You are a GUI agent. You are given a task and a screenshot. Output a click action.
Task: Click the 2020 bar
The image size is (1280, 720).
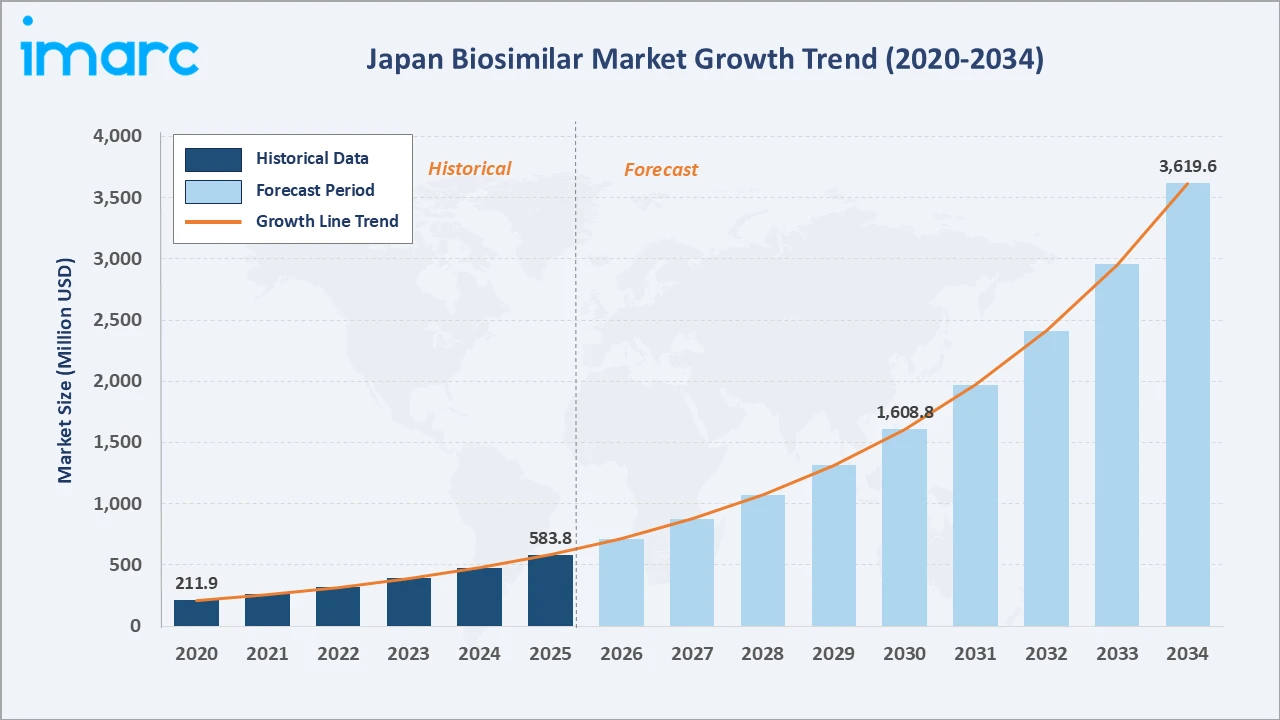click(196, 613)
